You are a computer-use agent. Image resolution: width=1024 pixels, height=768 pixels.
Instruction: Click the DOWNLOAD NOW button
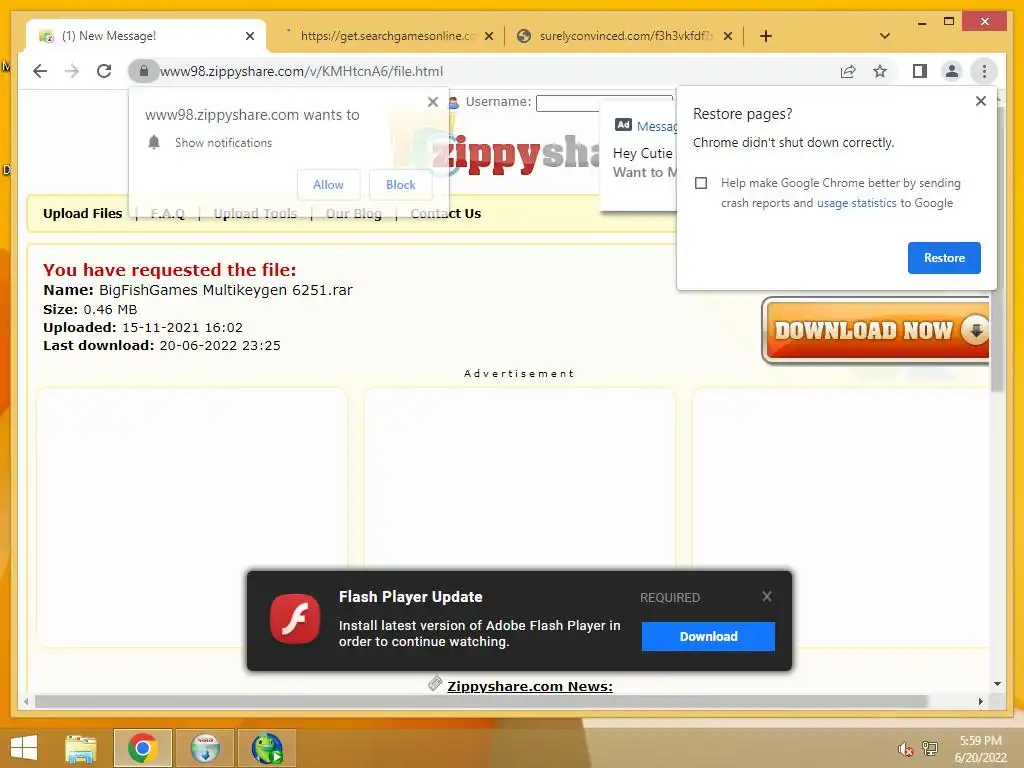tap(876, 330)
